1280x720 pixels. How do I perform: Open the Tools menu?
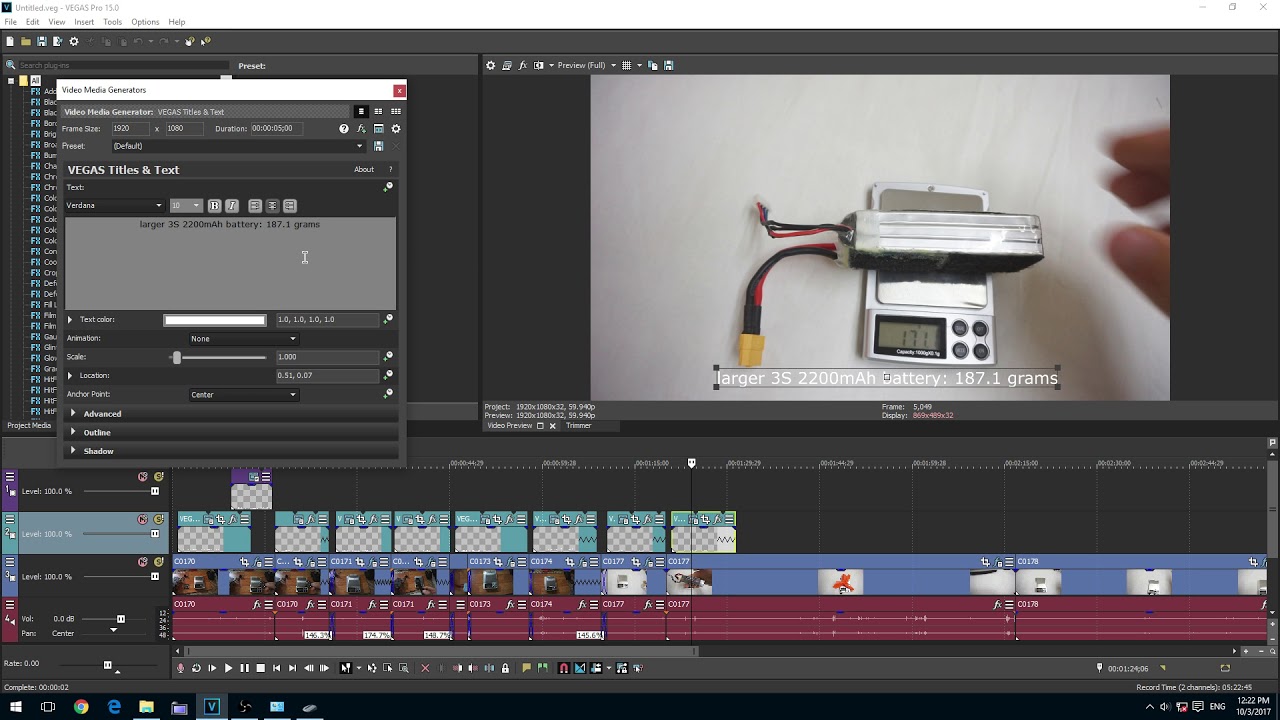[112, 22]
